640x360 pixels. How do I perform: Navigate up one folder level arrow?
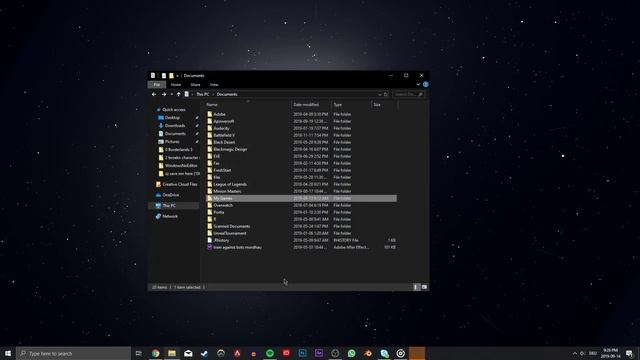(x=178, y=94)
